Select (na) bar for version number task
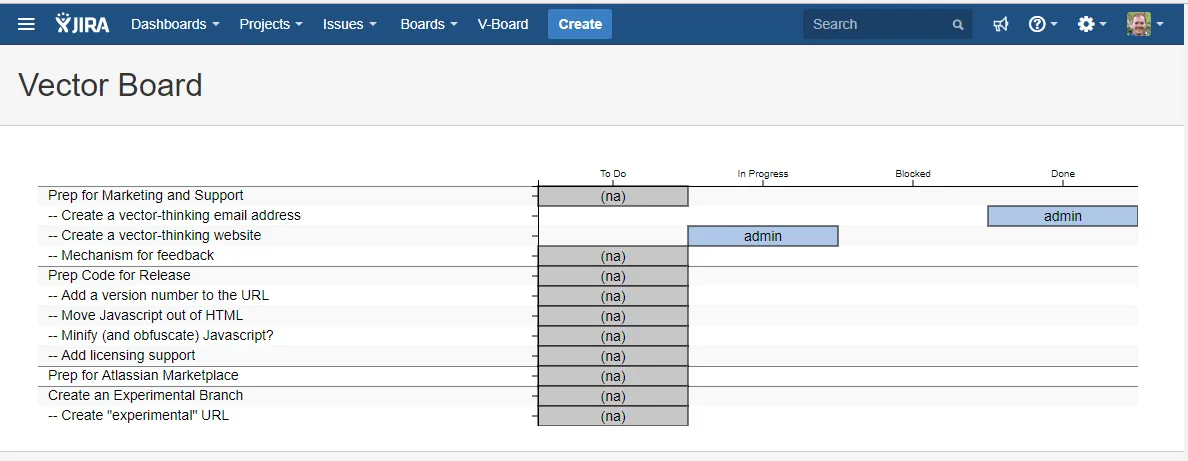The image size is (1188, 461). [x=613, y=296]
